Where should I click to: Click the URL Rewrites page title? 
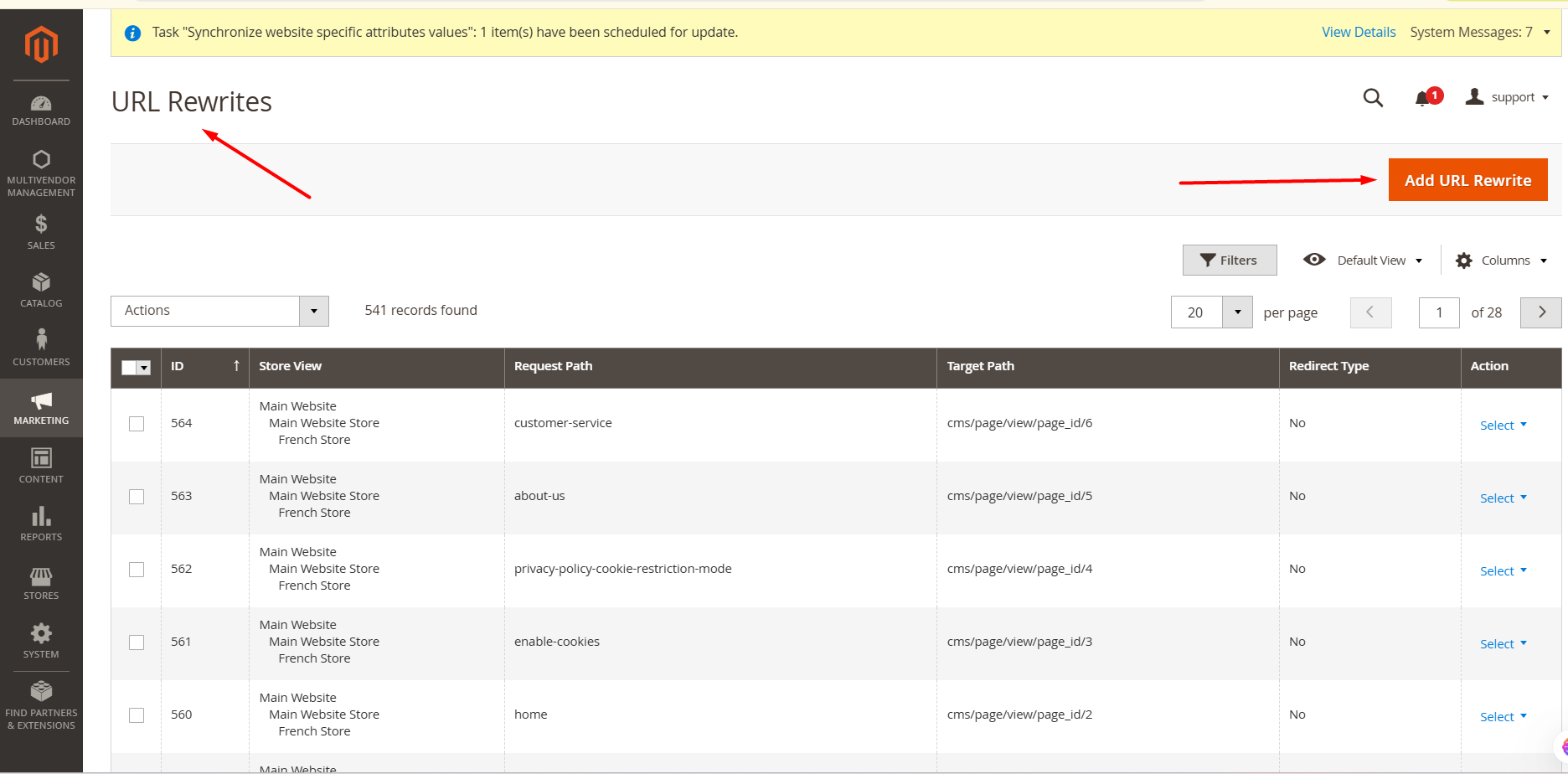point(192,101)
